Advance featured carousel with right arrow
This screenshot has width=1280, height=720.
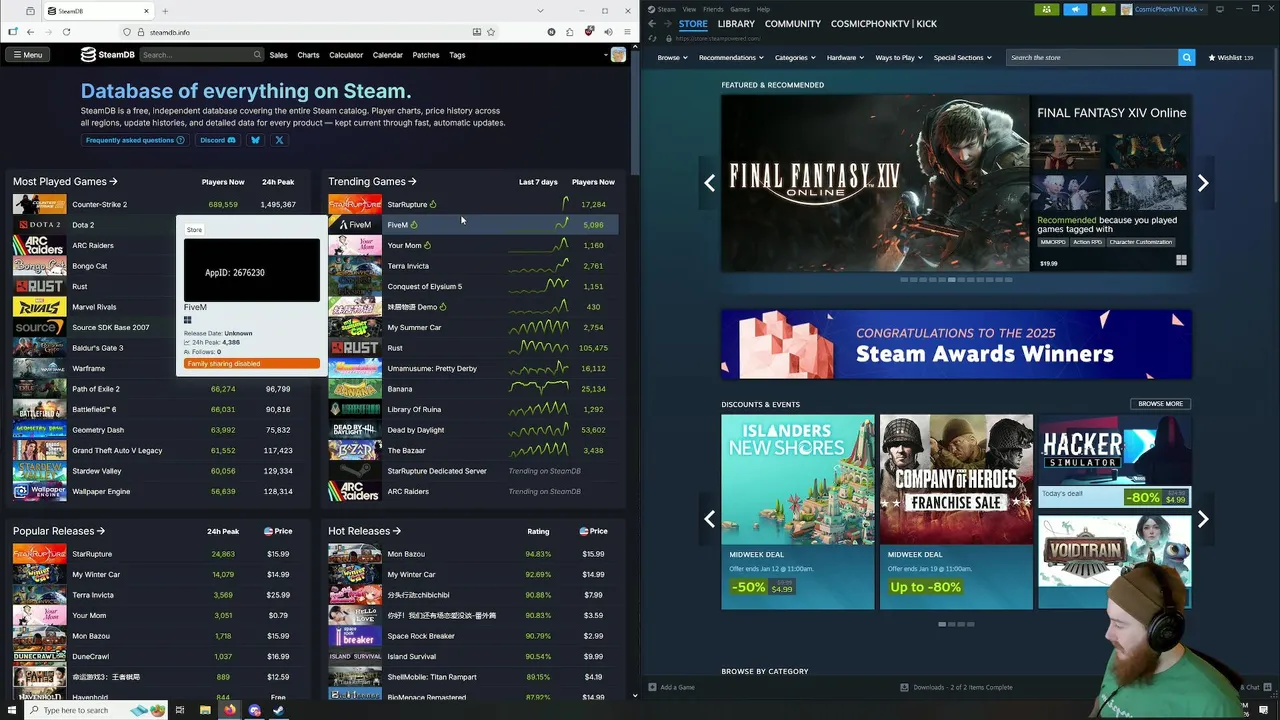click(1203, 183)
